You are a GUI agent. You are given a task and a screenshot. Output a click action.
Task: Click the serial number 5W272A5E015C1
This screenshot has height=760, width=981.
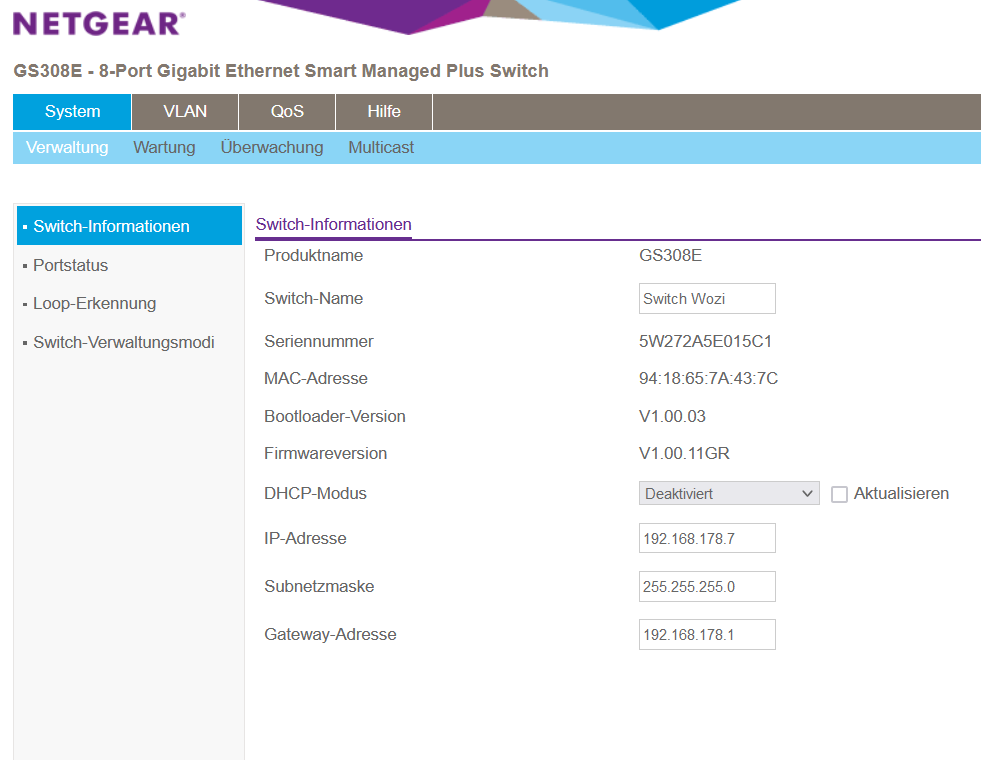pos(705,342)
